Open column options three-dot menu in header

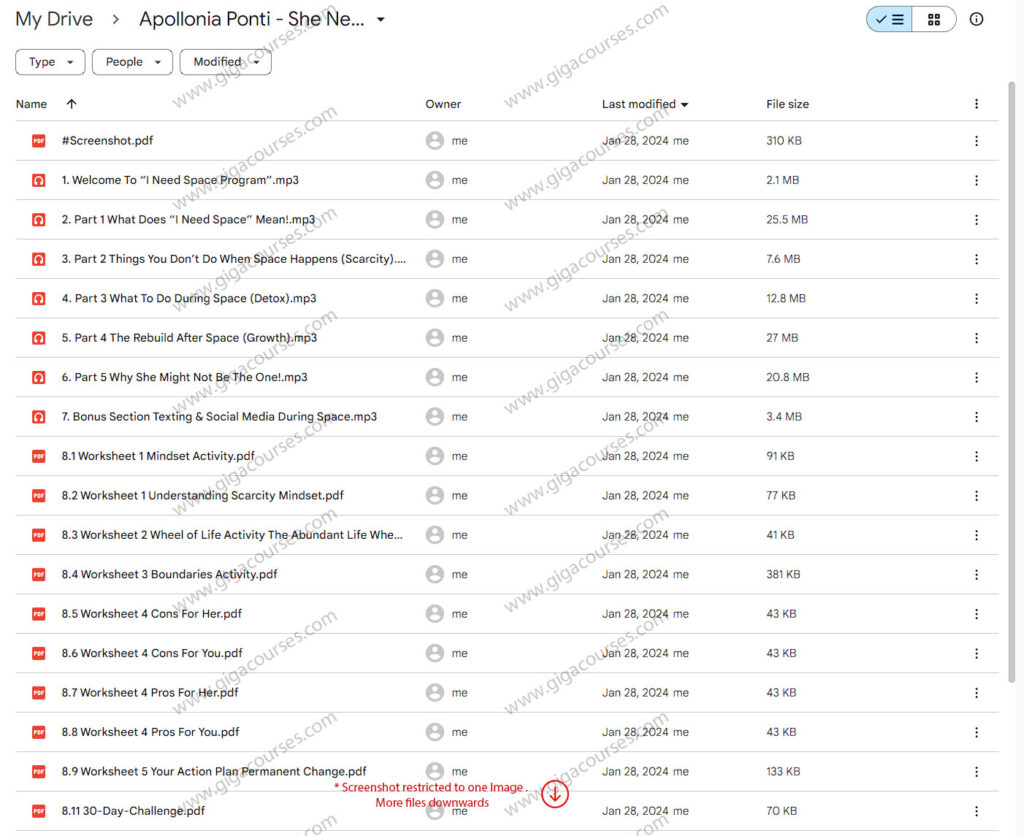pos(976,104)
